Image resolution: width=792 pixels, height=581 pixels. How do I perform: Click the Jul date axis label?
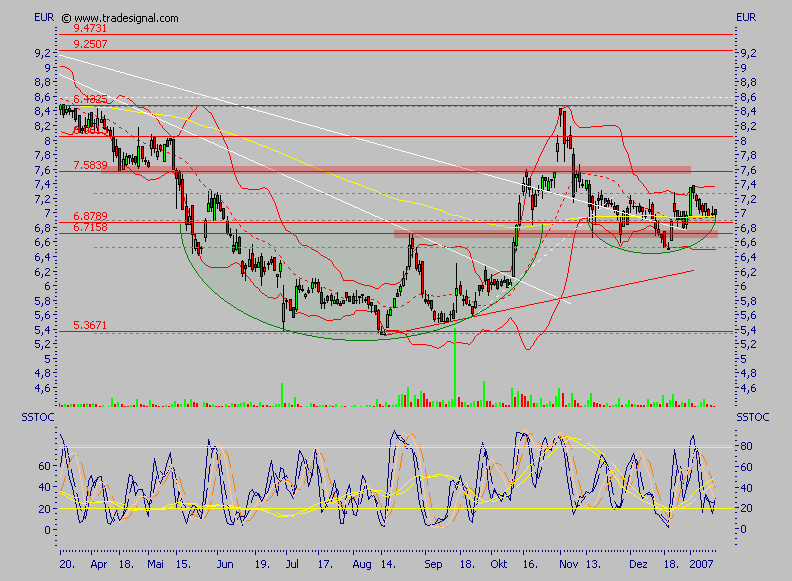[292, 564]
